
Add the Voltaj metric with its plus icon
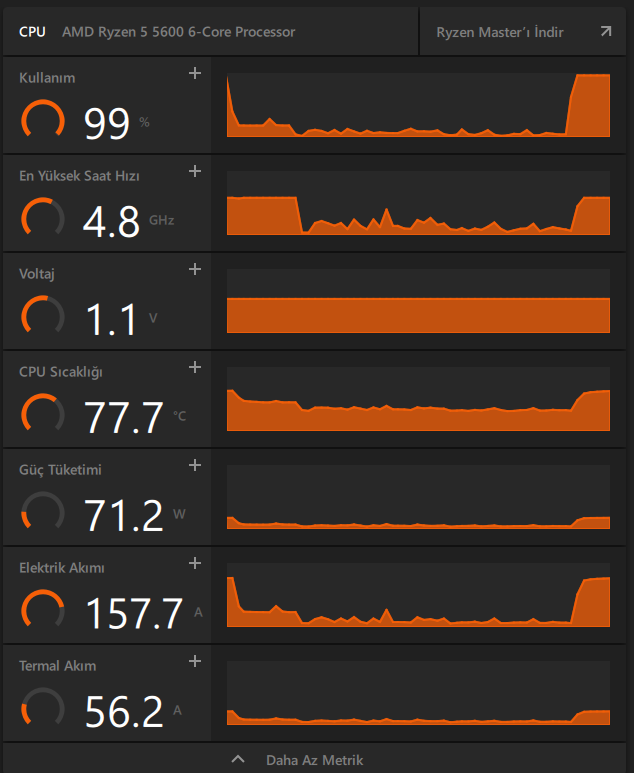click(x=195, y=269)
